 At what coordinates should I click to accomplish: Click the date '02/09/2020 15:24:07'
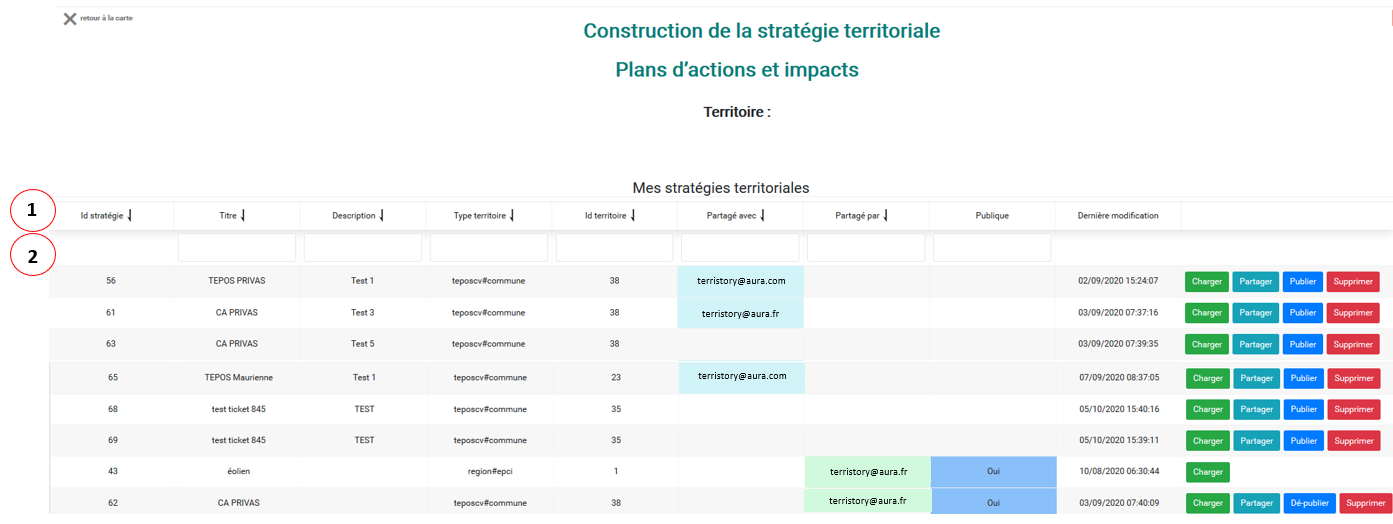(1118, 281)
